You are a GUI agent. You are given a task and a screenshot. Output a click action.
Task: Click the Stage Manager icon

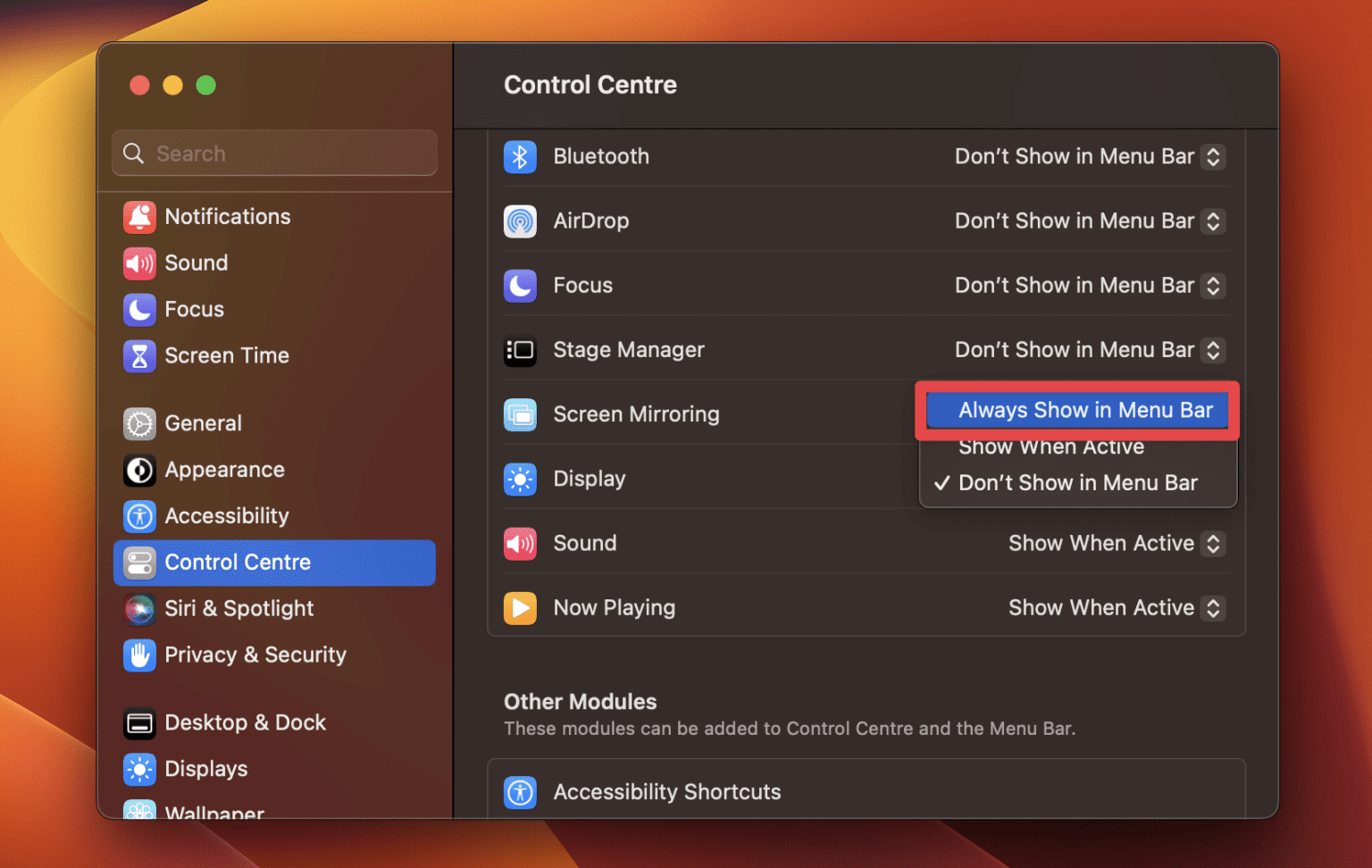pyautogui.click(x=521, y=350)
